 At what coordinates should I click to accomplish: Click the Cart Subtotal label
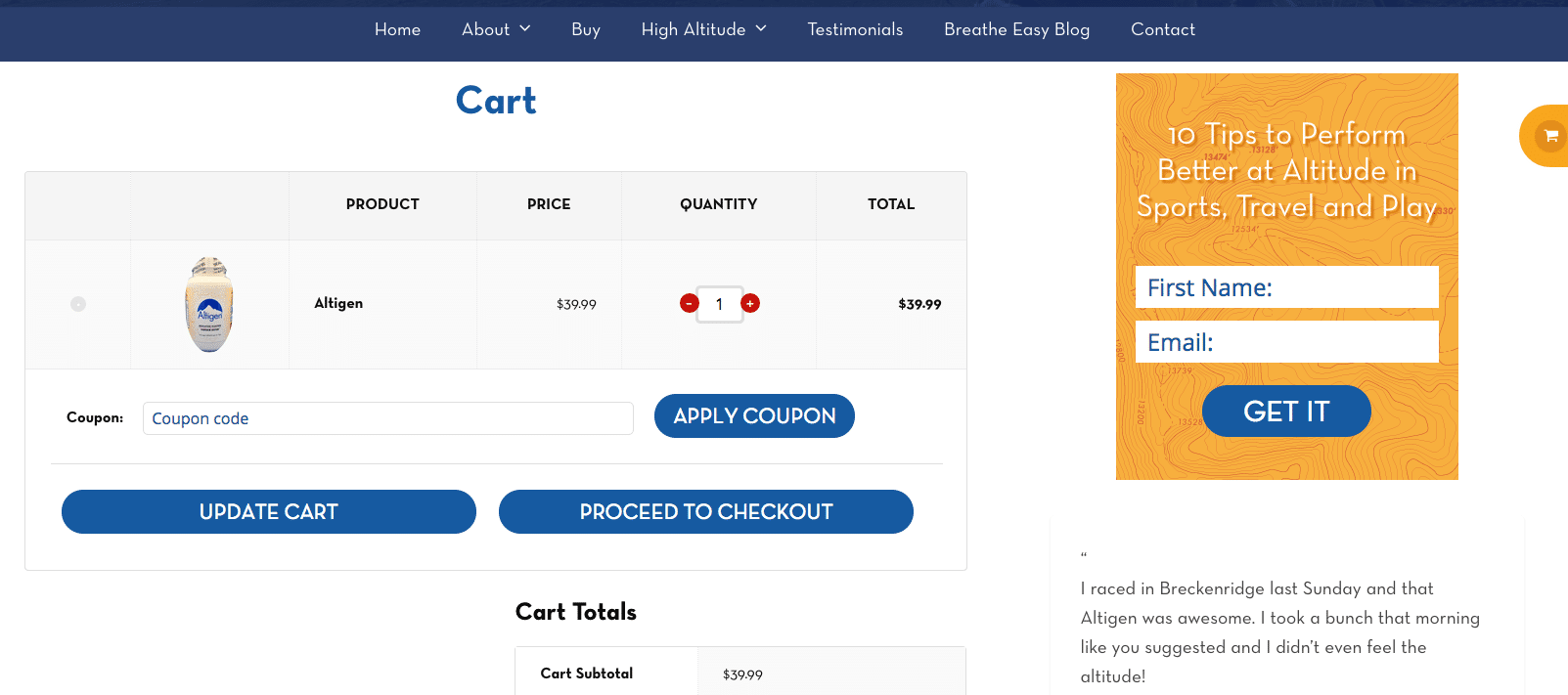(587, 673)
